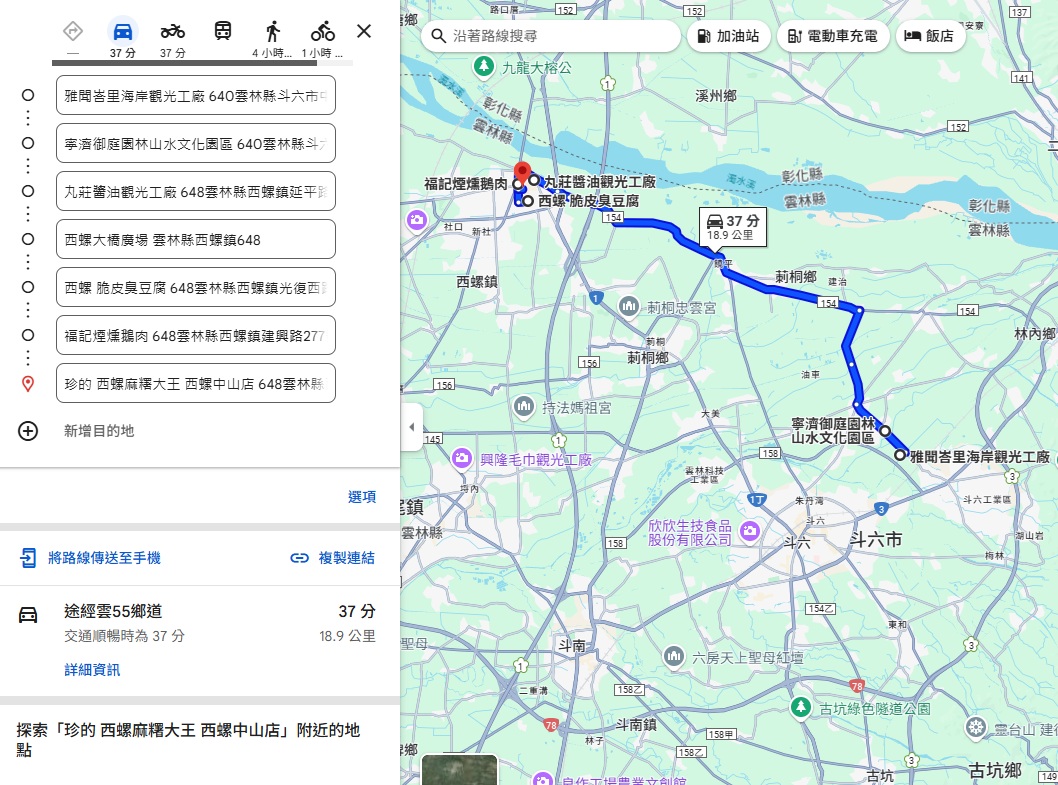Click the magnifier icon in route search box
Viewport: 1058px width, 785px height.
tap(439, 36)
